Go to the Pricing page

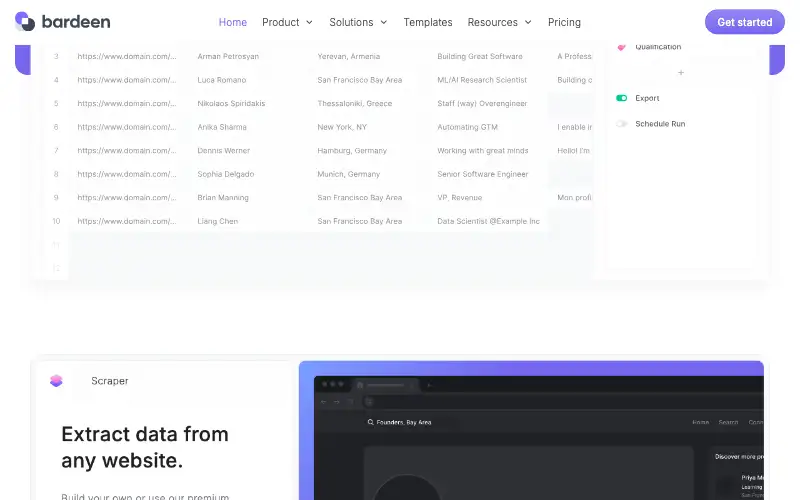[x=564, y=22]
